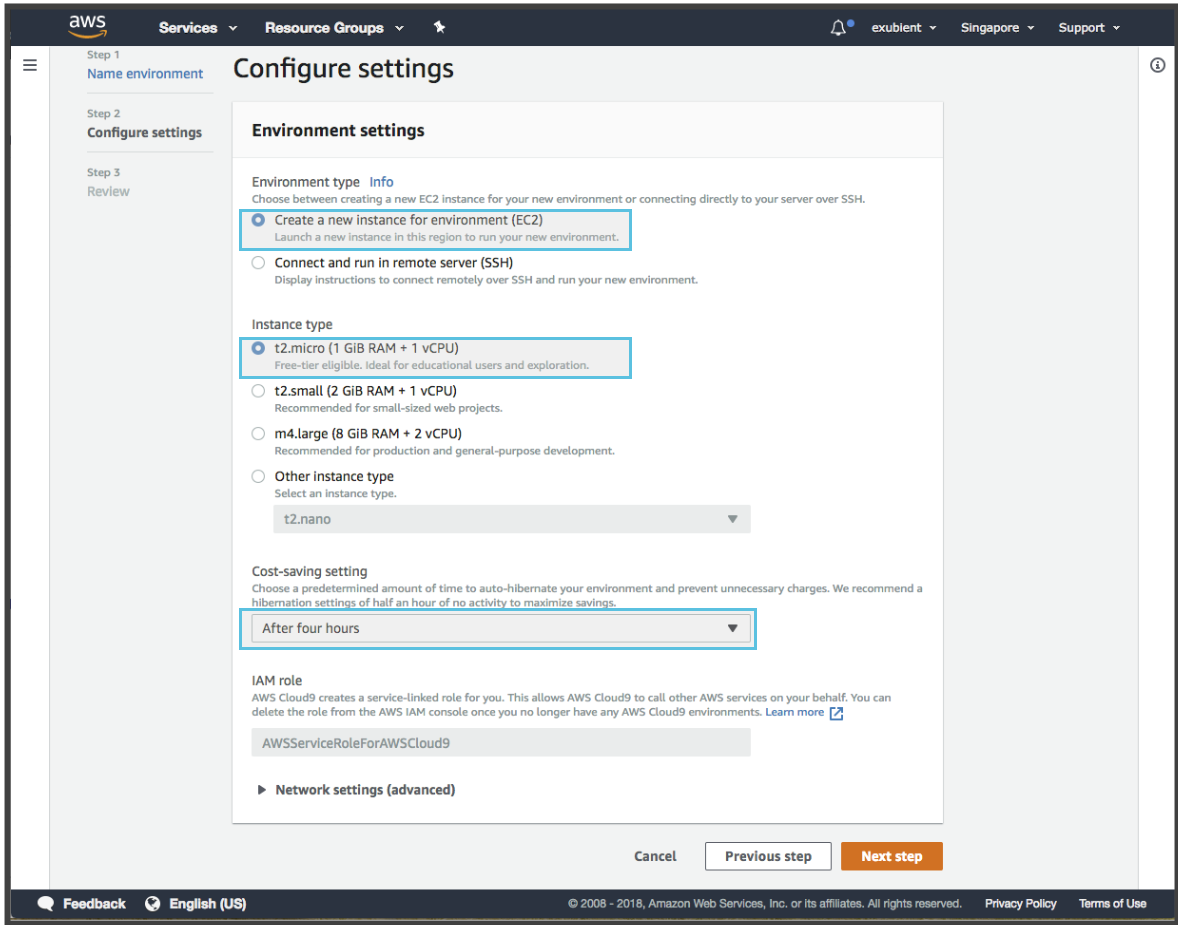
Task: Select Create a new instance for environment (EC2)
Action: click(258, 220)
